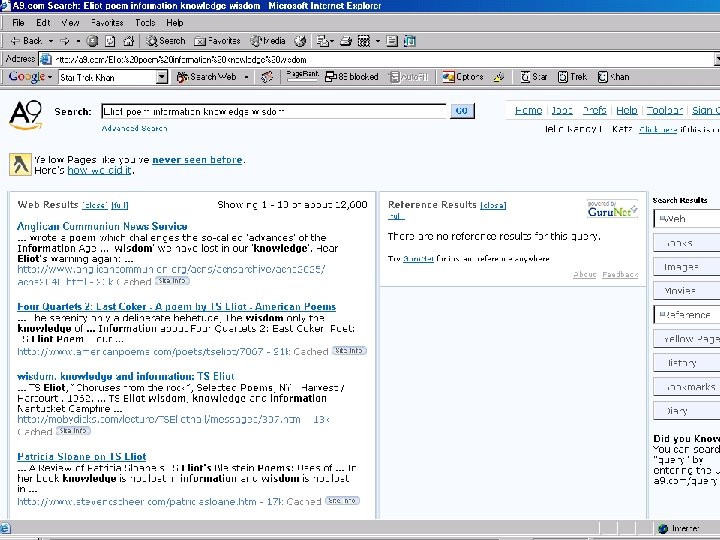Screen dimensions: 720x540
Task: Close the Web Results column
Action: click(95, 205)
